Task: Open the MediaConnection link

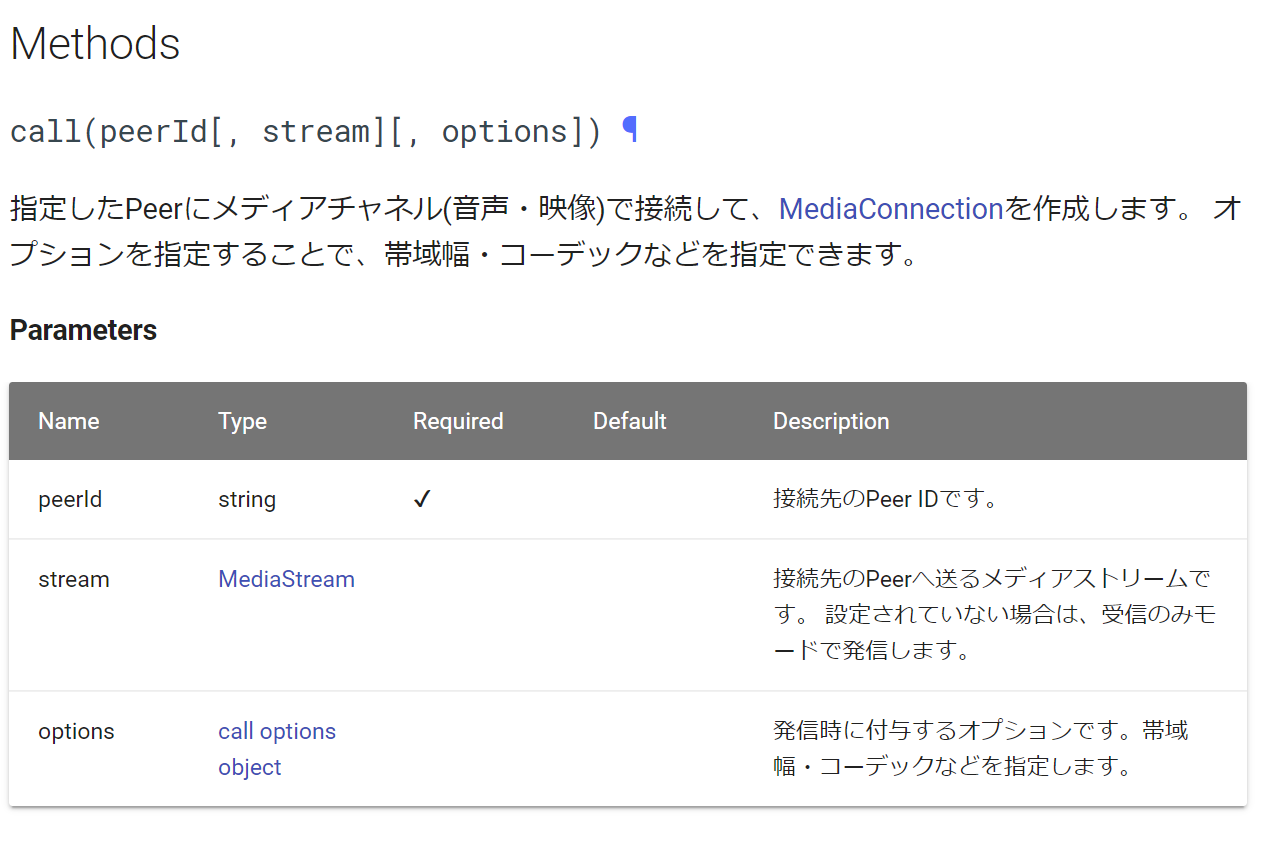Action: [889, 209]
